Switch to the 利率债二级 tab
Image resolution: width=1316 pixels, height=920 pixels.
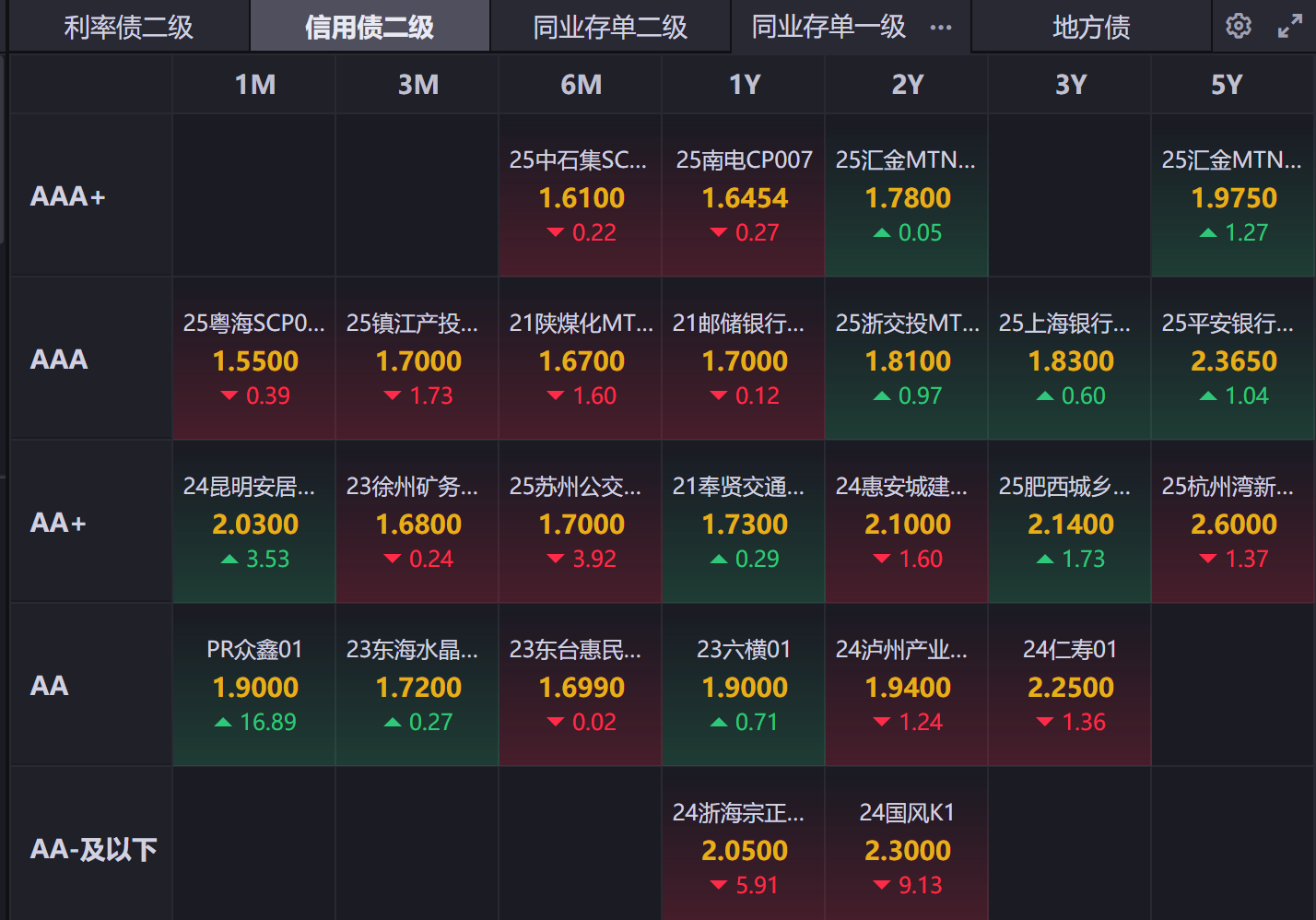[x=128, y=28]
